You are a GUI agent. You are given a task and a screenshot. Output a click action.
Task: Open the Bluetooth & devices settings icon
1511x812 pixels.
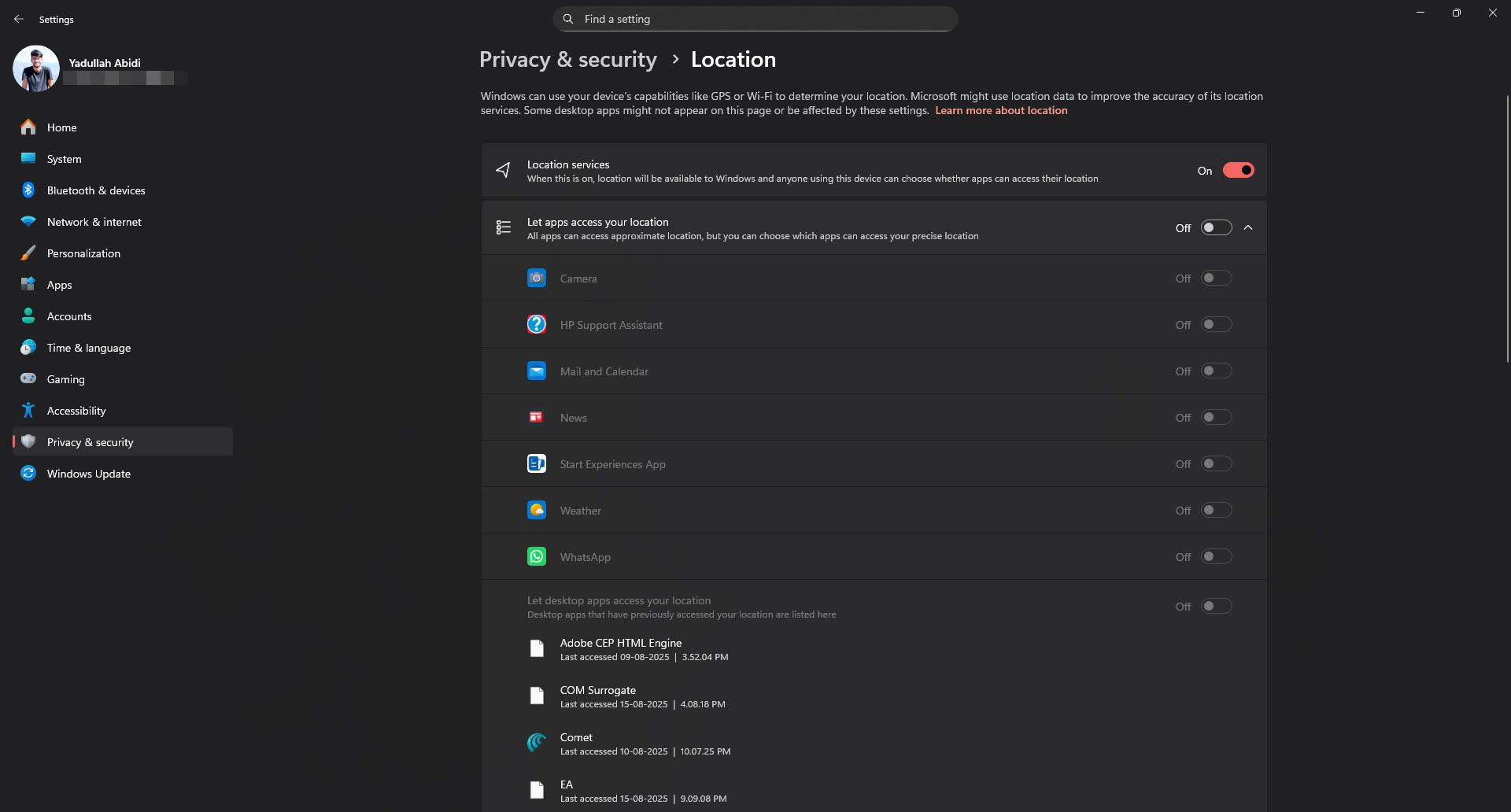point(28,190)
